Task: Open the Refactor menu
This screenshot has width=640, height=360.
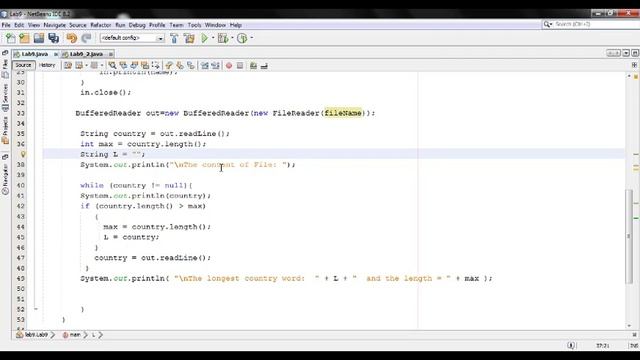Action: click(x=101, y=25)
